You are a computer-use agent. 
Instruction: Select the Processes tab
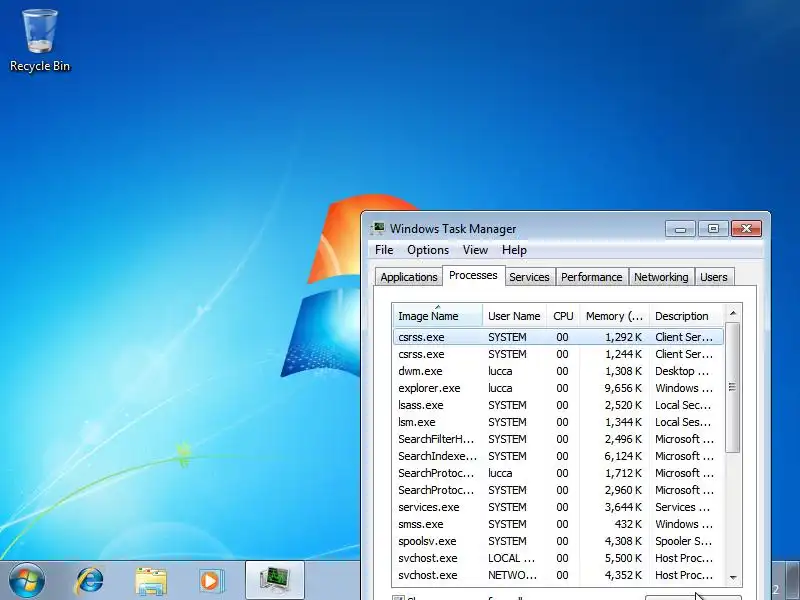coord(473,276)
